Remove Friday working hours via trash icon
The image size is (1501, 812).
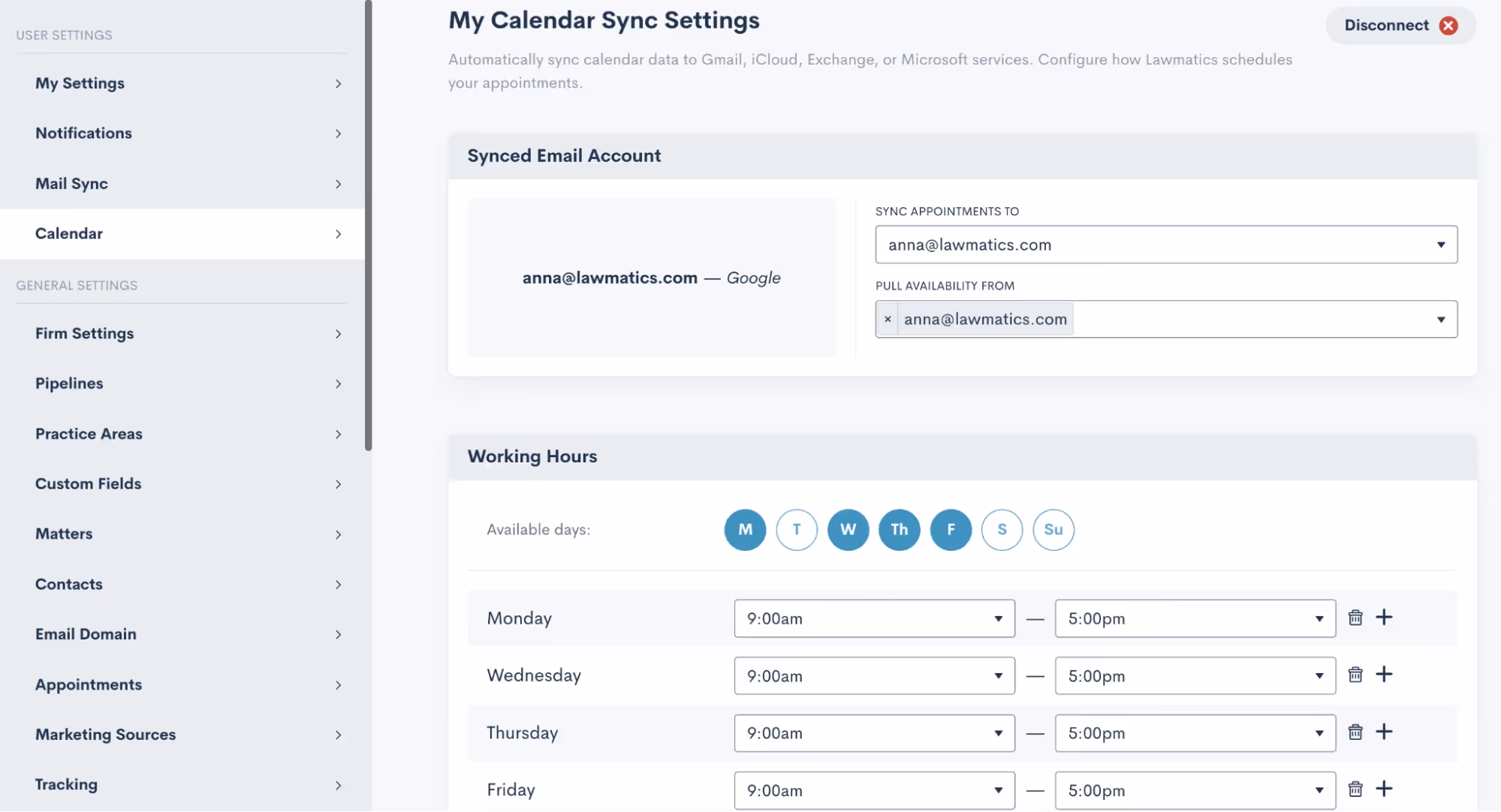click(x=1355, y=789)
